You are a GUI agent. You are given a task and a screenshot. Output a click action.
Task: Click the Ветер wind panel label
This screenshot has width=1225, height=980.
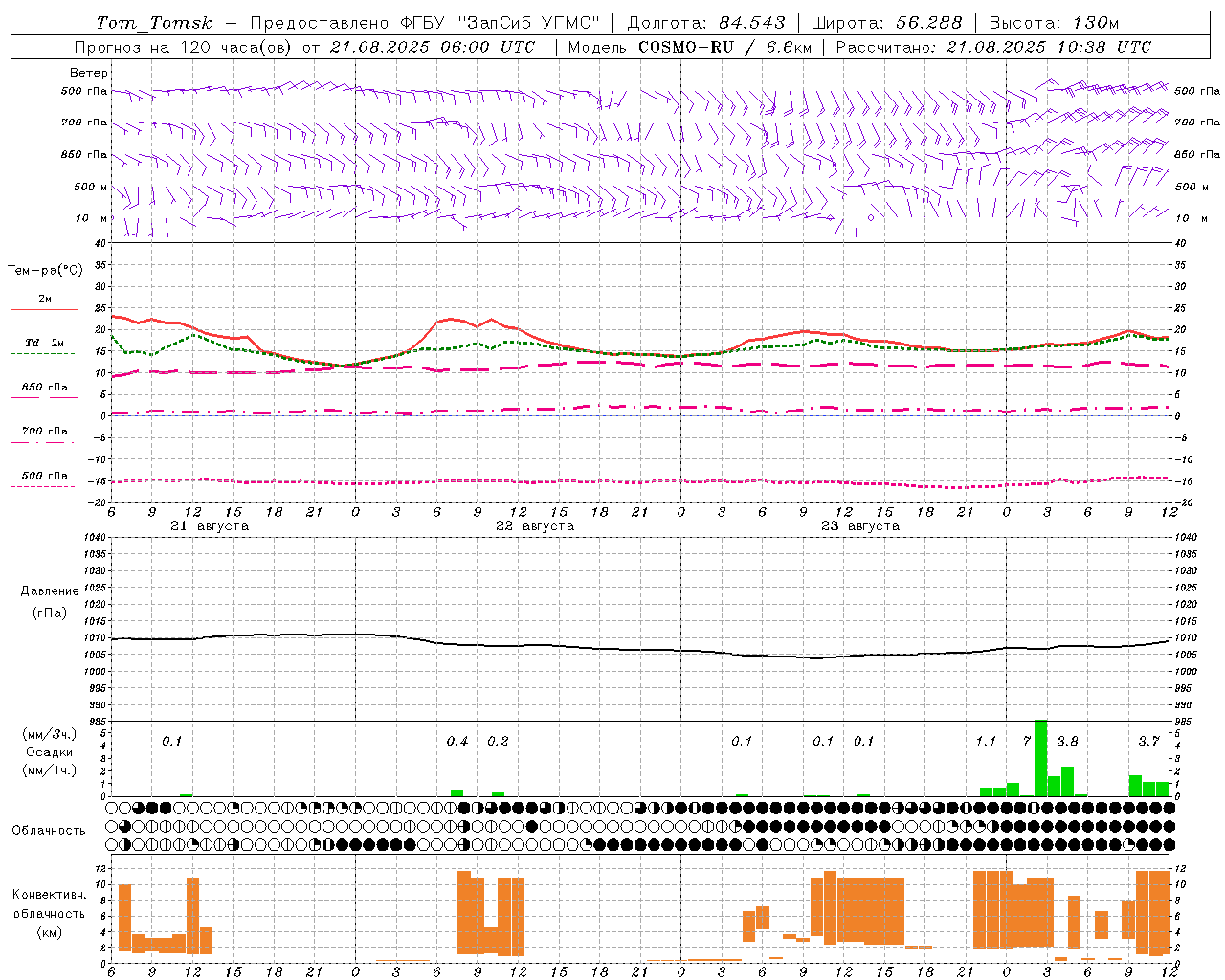[89, 73]
